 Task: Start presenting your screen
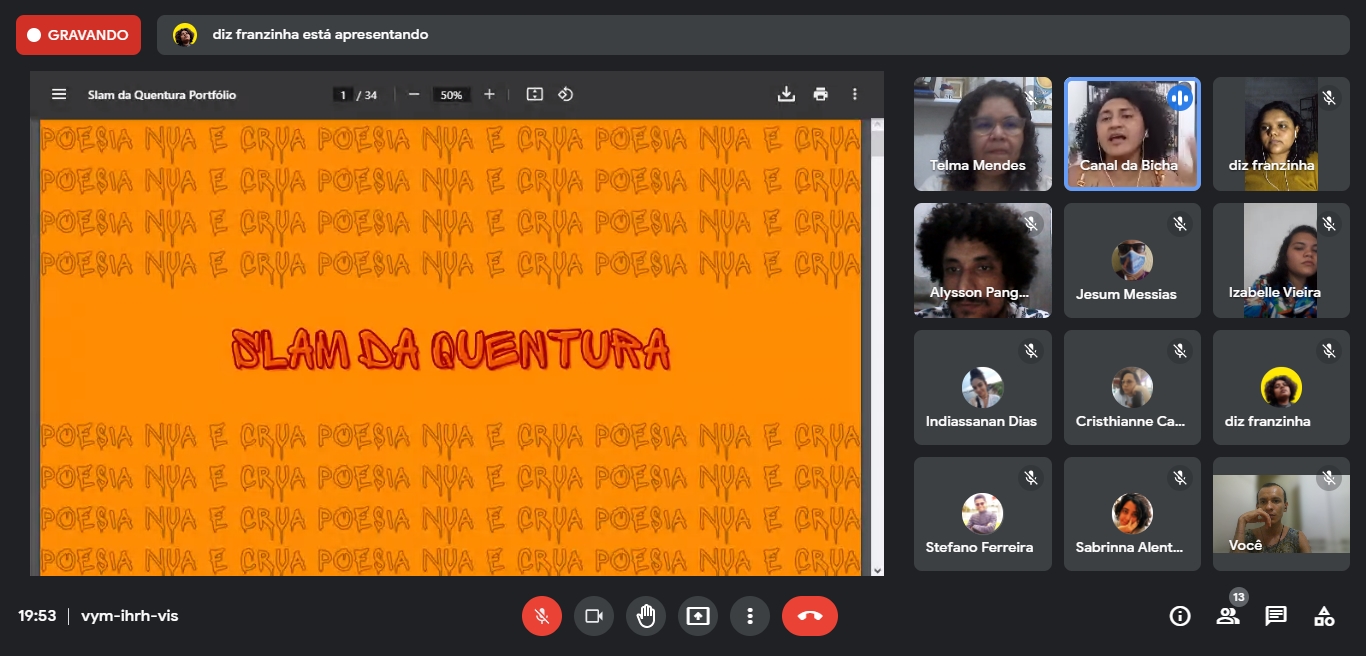(698, 616)
